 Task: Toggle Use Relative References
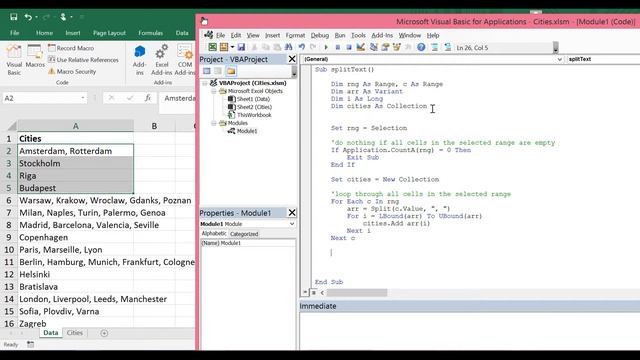click(x=83, y=60)
